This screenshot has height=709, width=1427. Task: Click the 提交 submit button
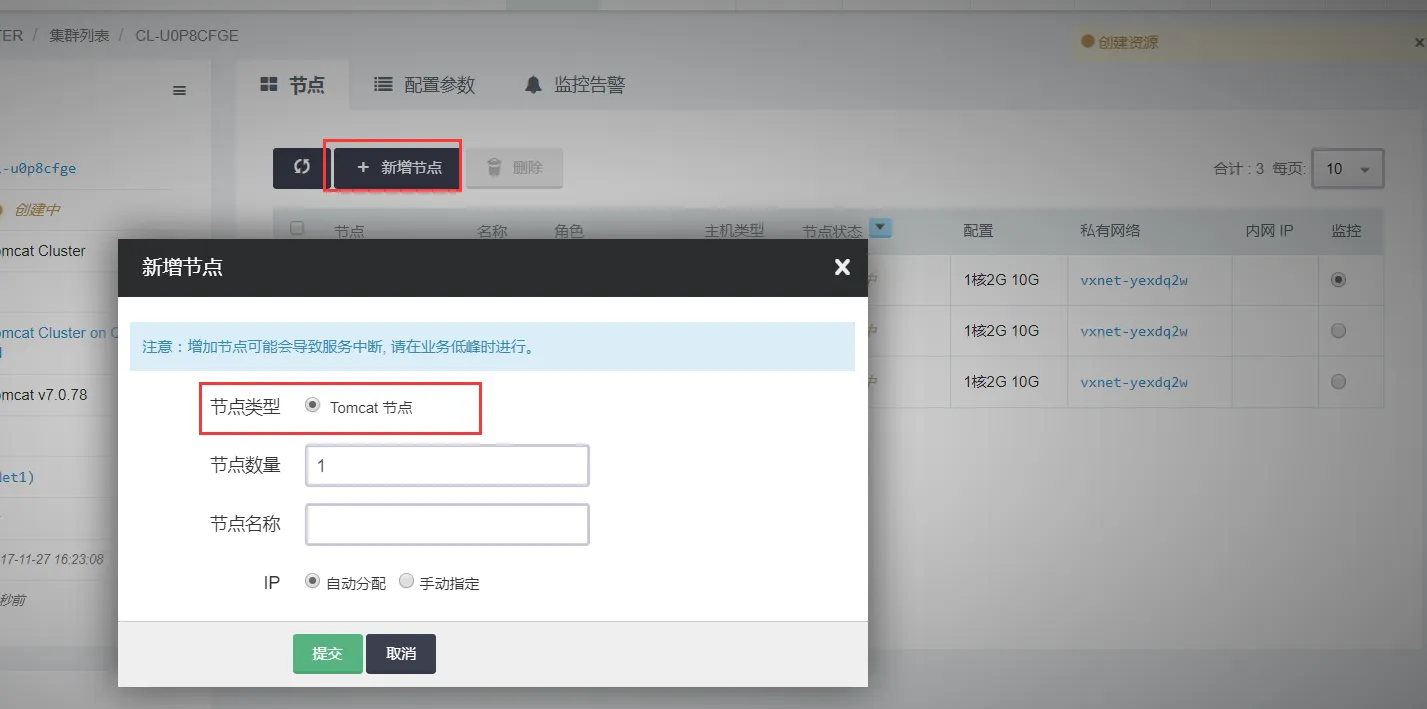tap(327, 654)
